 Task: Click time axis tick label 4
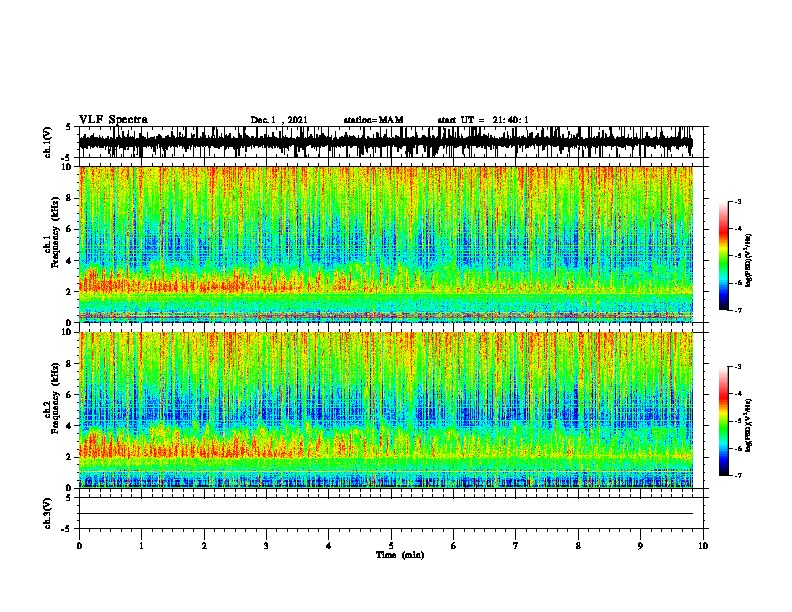[x=329, y=545]
